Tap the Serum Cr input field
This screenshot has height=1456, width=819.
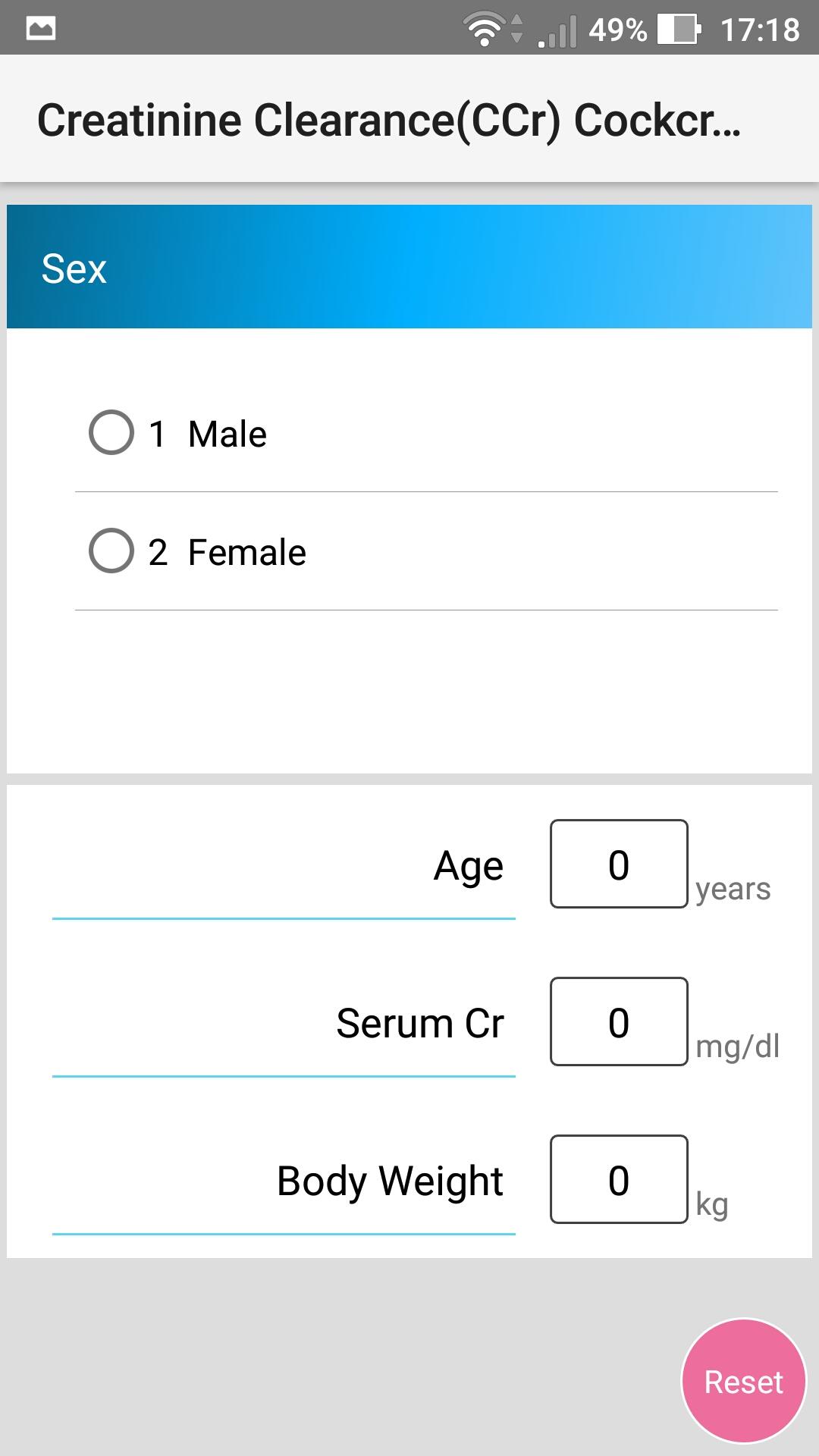point(619,1021)
